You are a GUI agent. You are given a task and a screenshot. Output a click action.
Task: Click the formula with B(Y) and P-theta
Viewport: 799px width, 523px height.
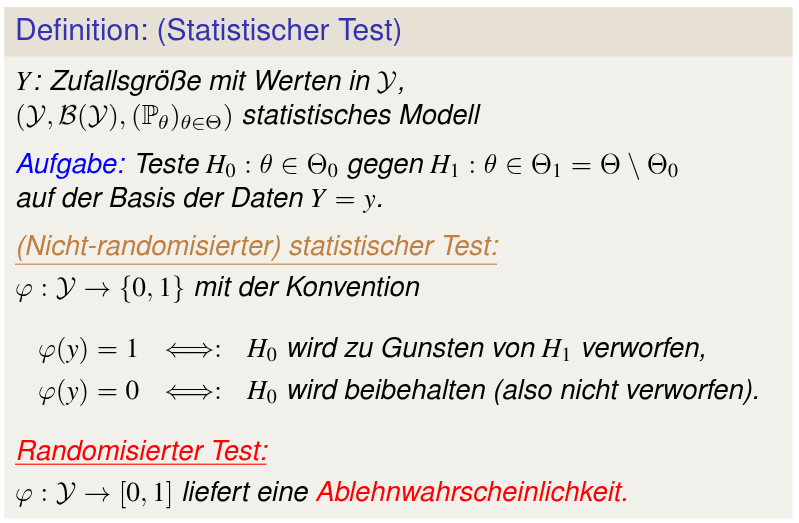[124, 116]
